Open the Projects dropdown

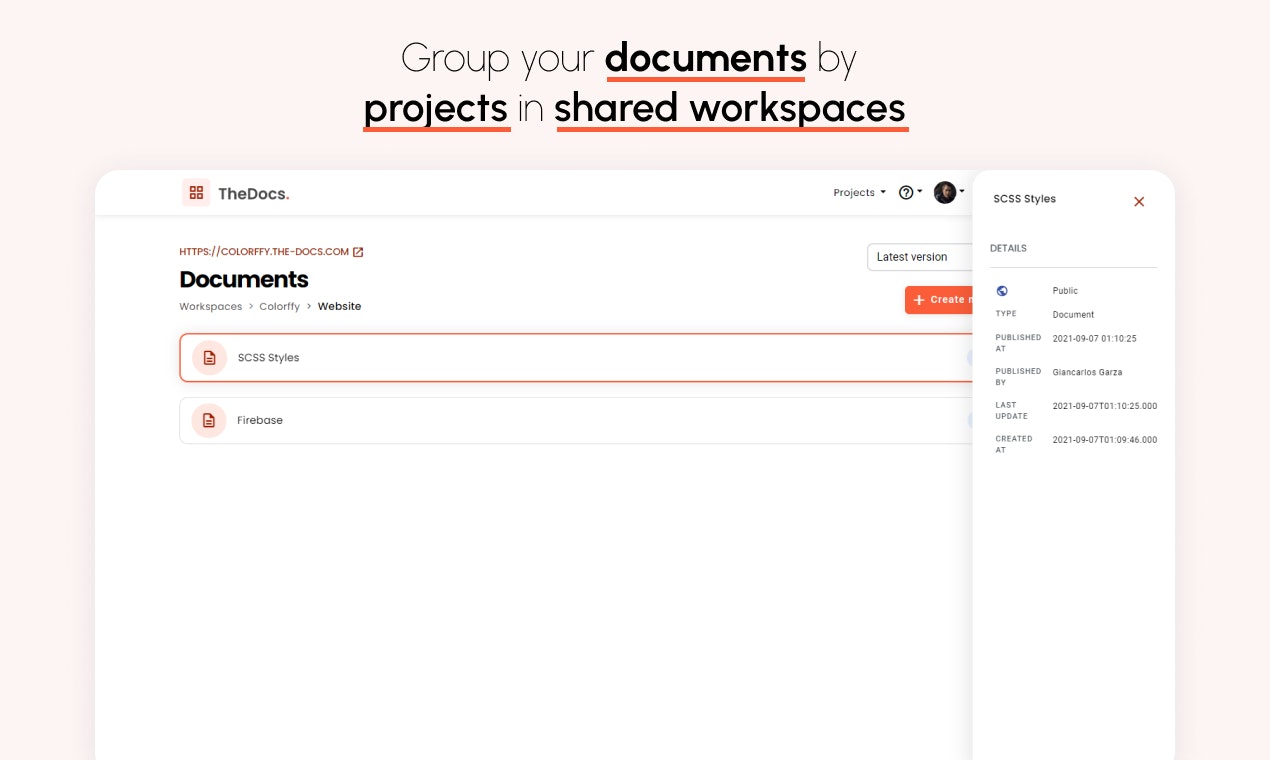855,192
